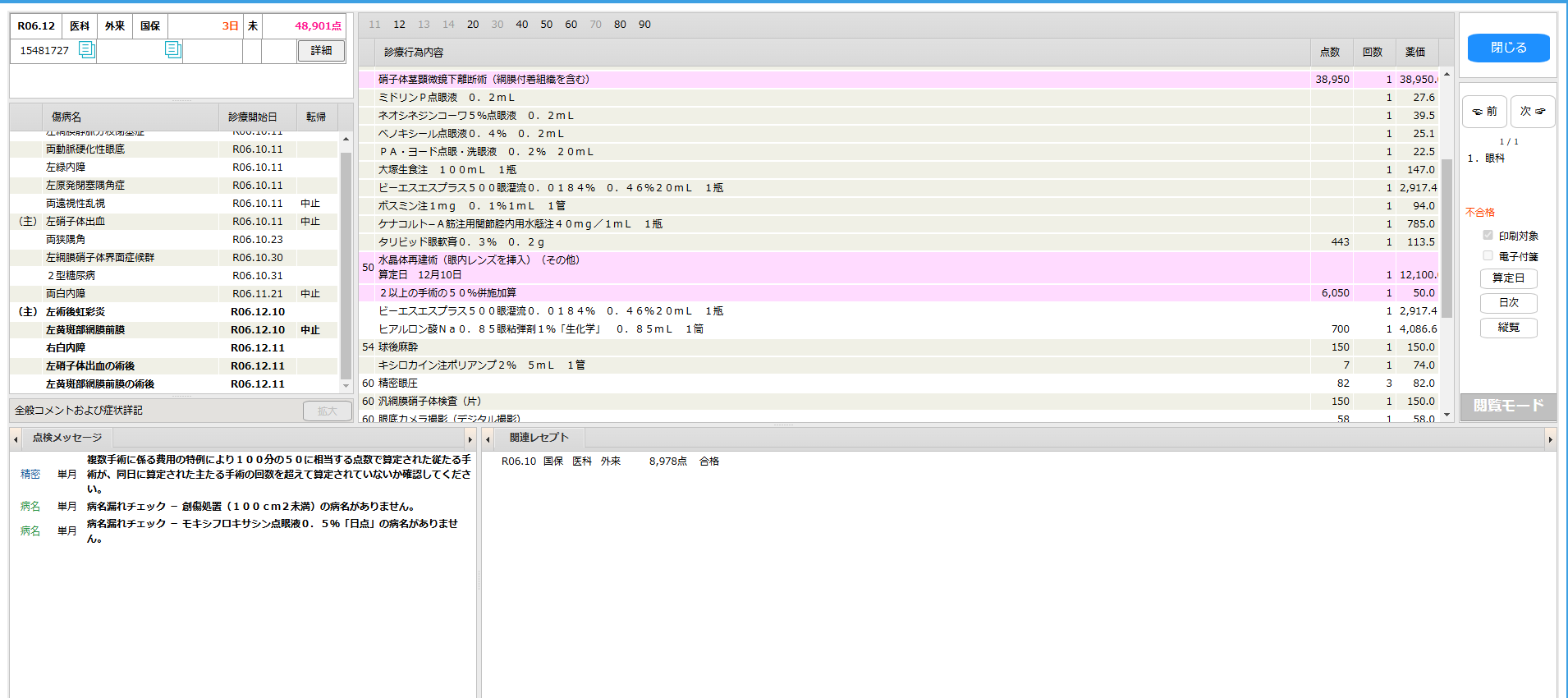Click the 回数 column header

[x=1373, y=52]
